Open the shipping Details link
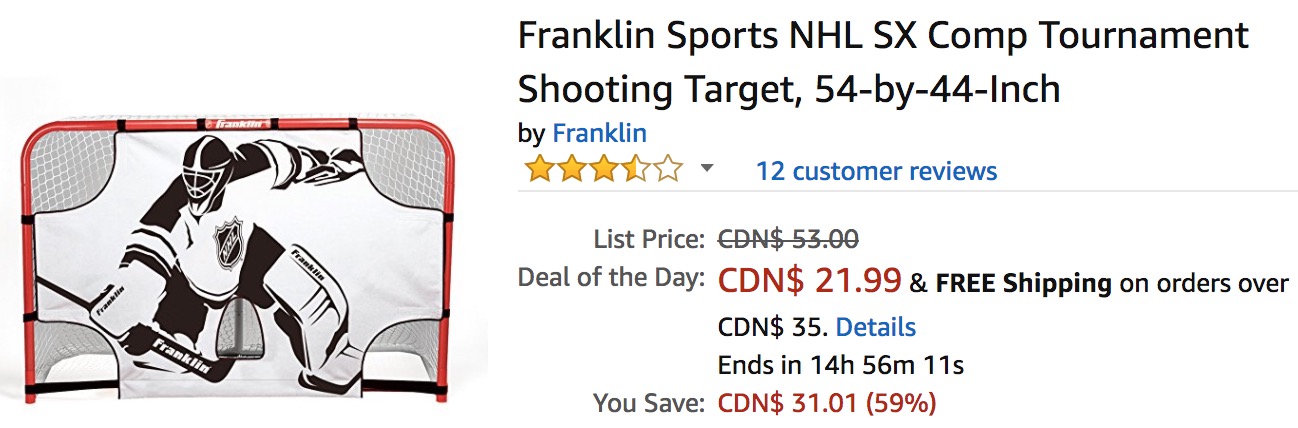 click(x=875, y=327)
